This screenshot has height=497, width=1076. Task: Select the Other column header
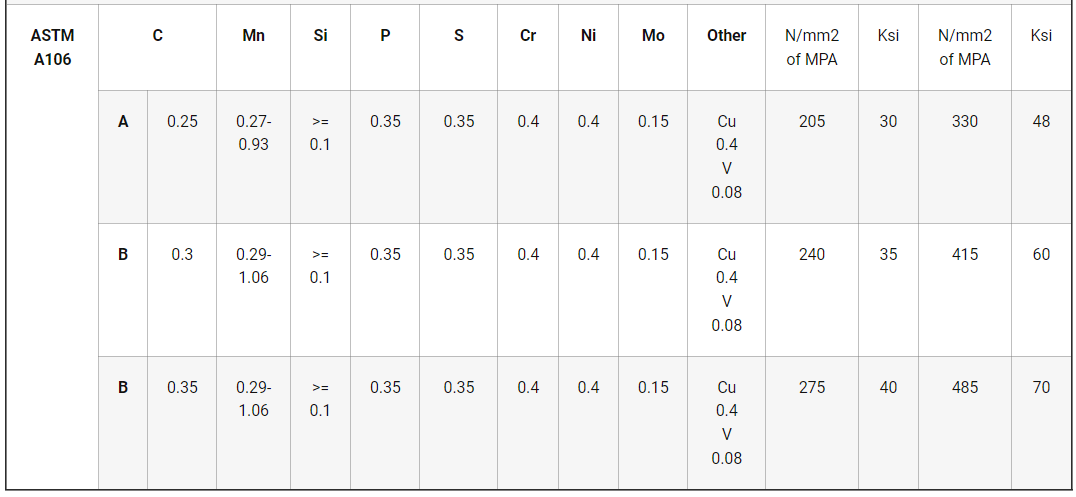[726, 35]
